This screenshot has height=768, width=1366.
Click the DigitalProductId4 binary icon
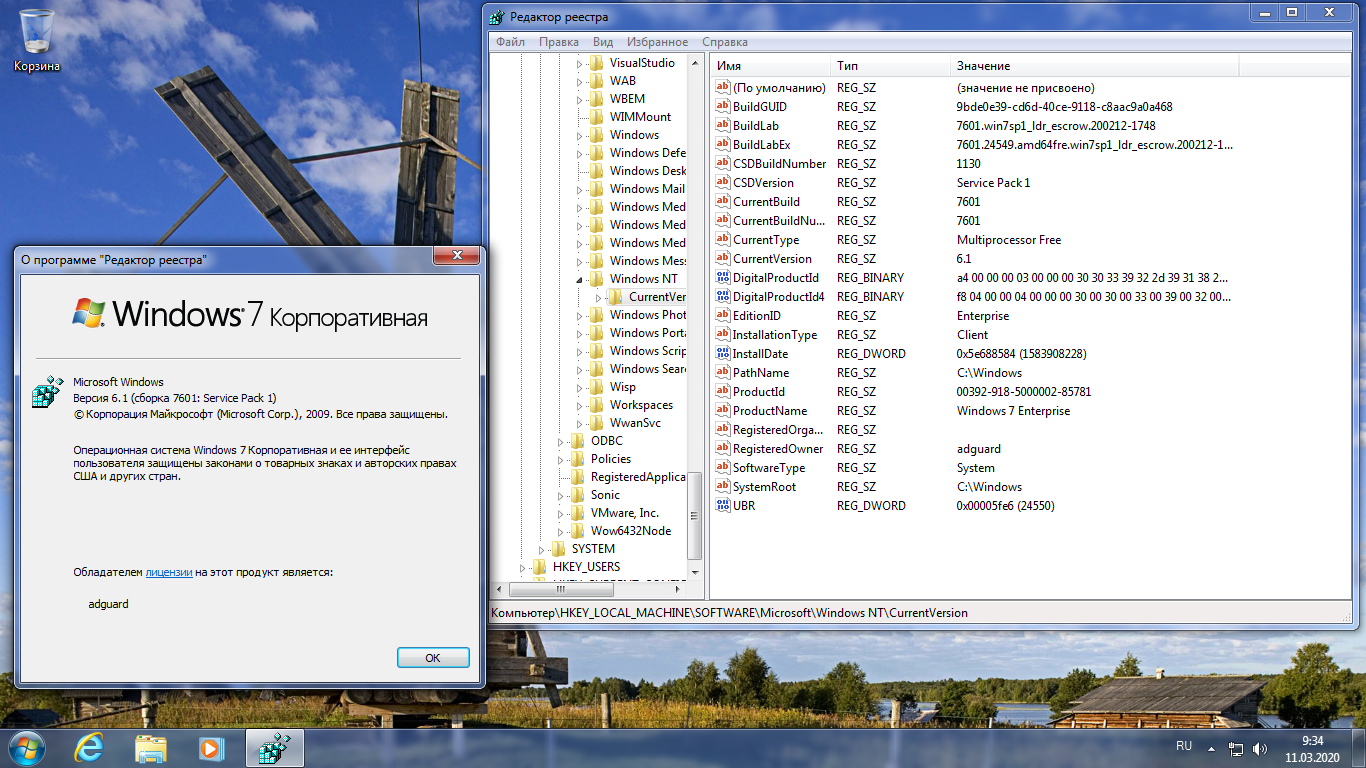point(724,297)
